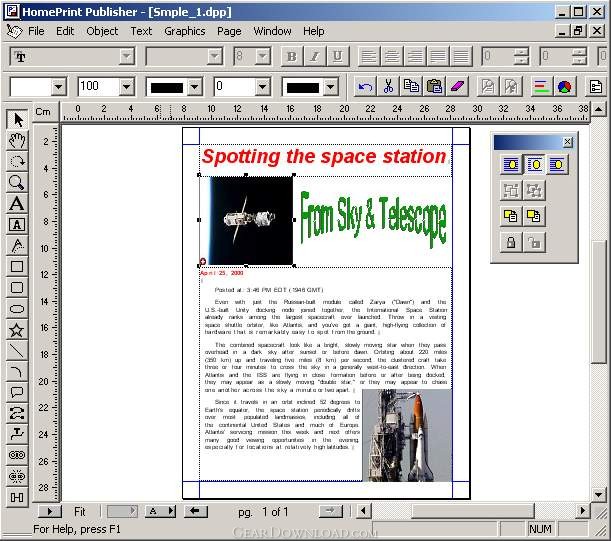Open the Fit zoom arrow button
This screenshot has width=611, height=541.
coord(49,511)
